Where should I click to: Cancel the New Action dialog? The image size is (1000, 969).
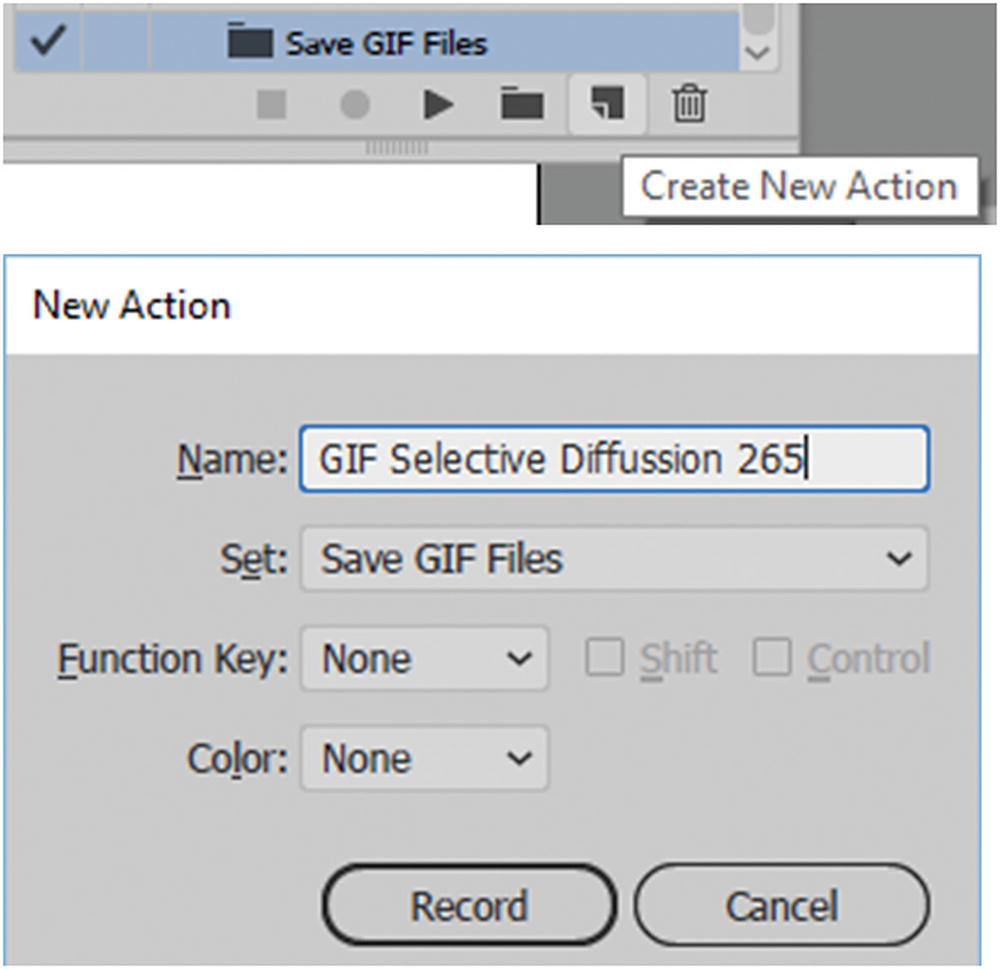tap(781, 906)
